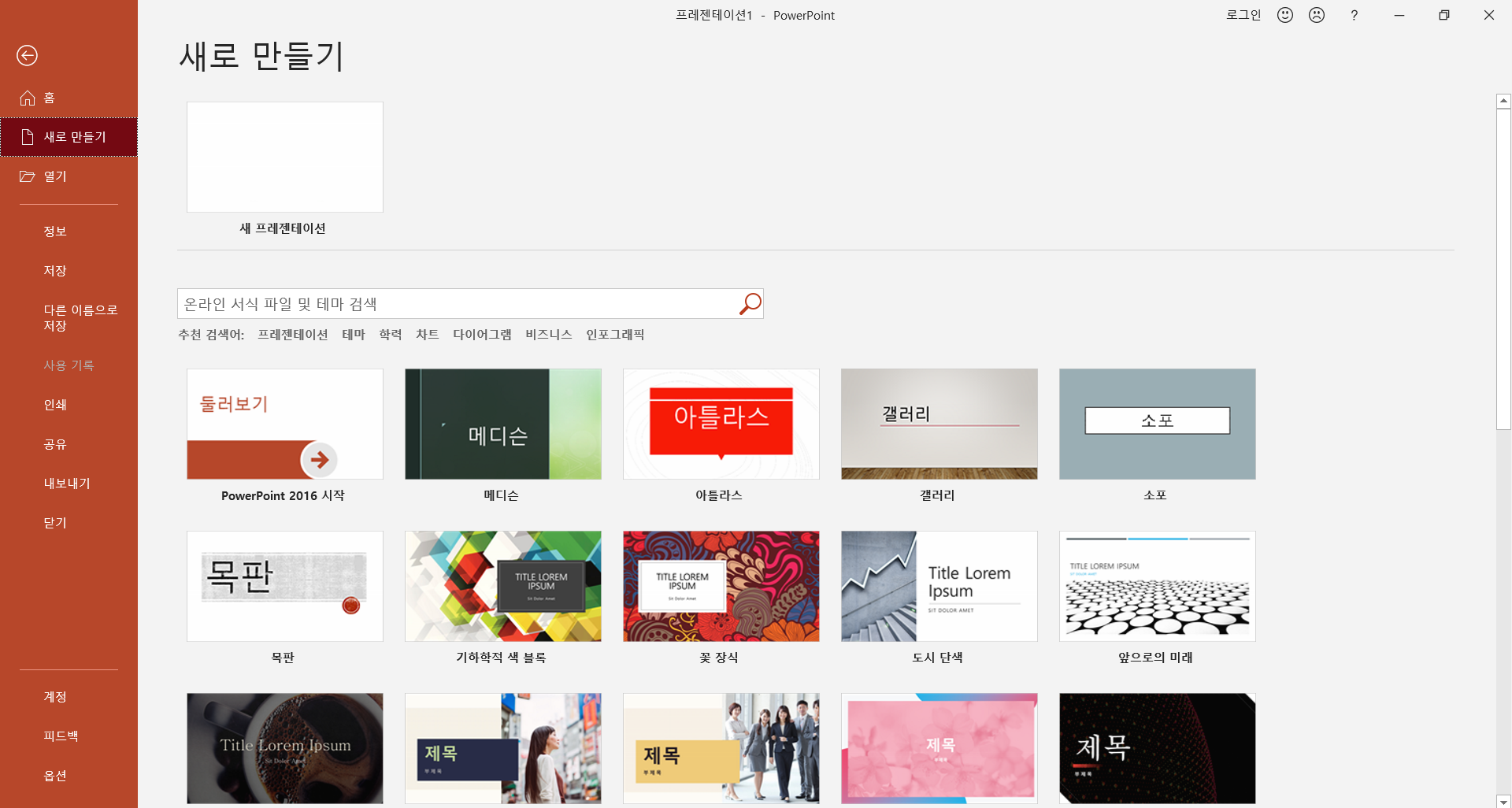Select the pink cherry blossom 제목 template
This screenshot has height=808, width=1512.
tap(939, 749)
